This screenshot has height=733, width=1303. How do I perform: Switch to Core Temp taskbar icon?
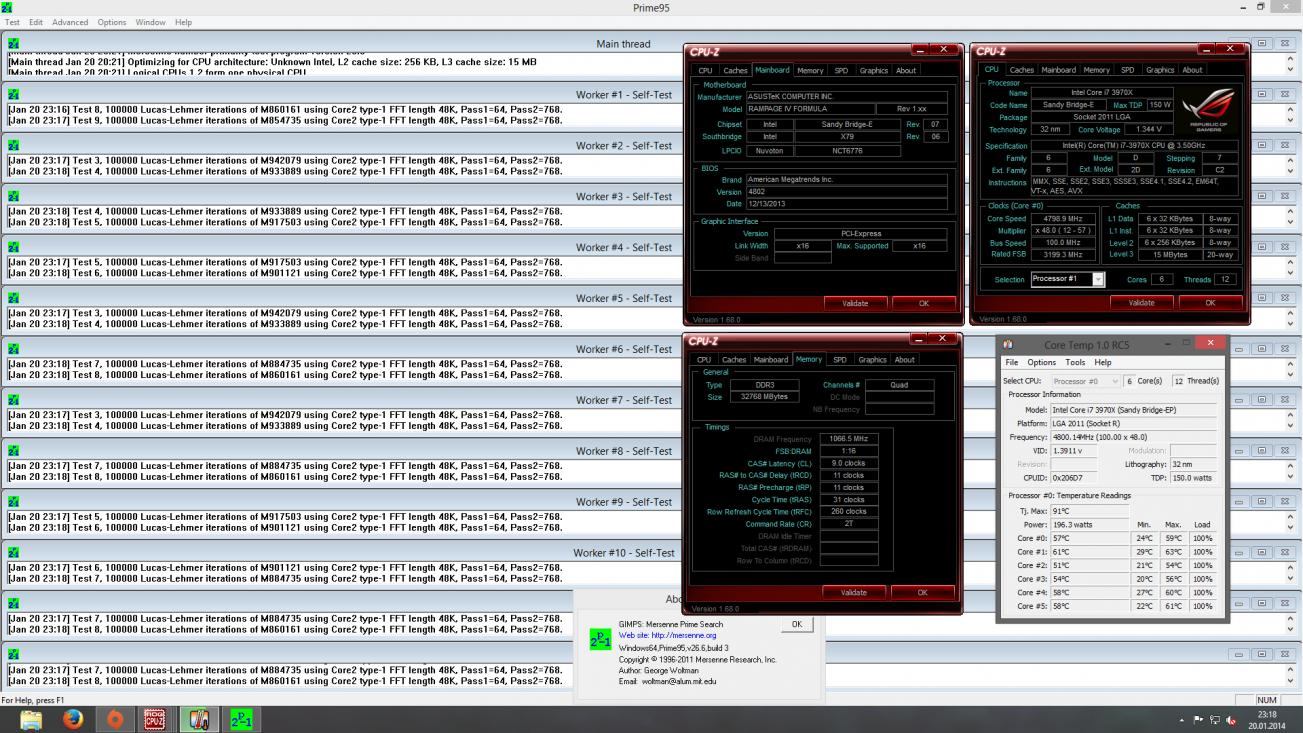[x=198, y=719]
